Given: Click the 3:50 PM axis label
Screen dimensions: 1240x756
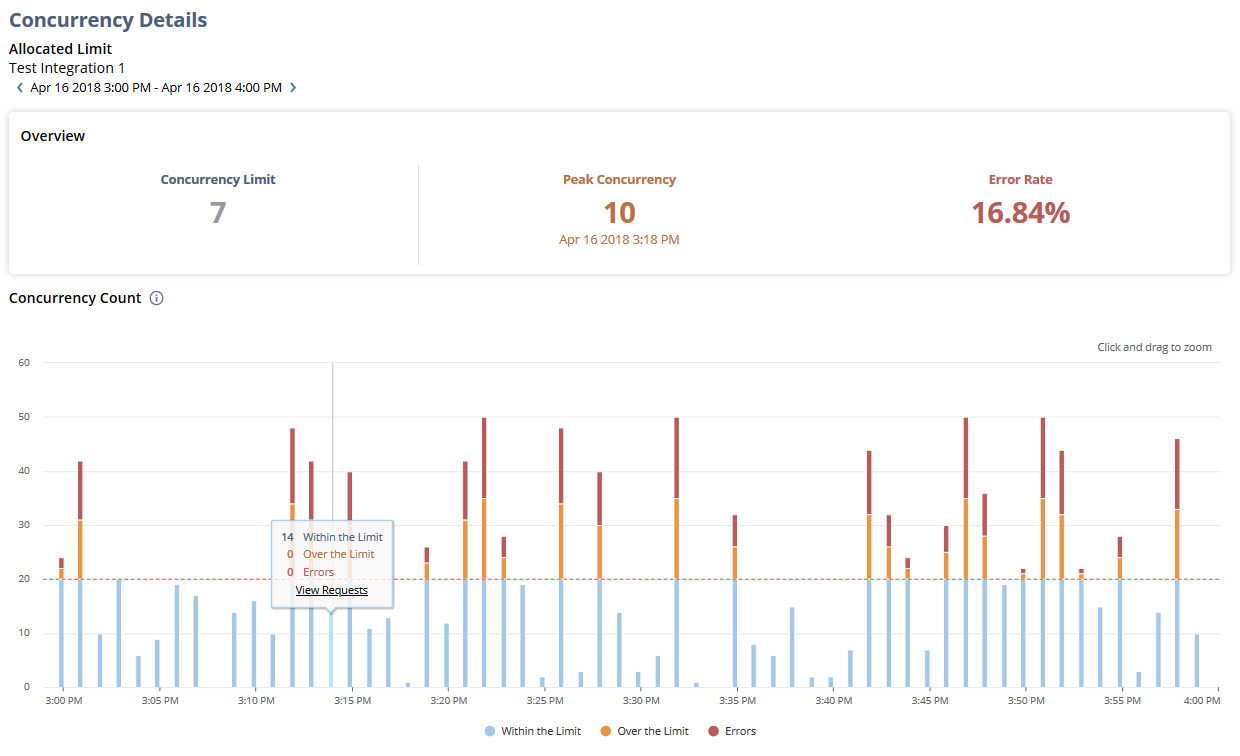Looking at the screenshot, I should click(1025, 701).
